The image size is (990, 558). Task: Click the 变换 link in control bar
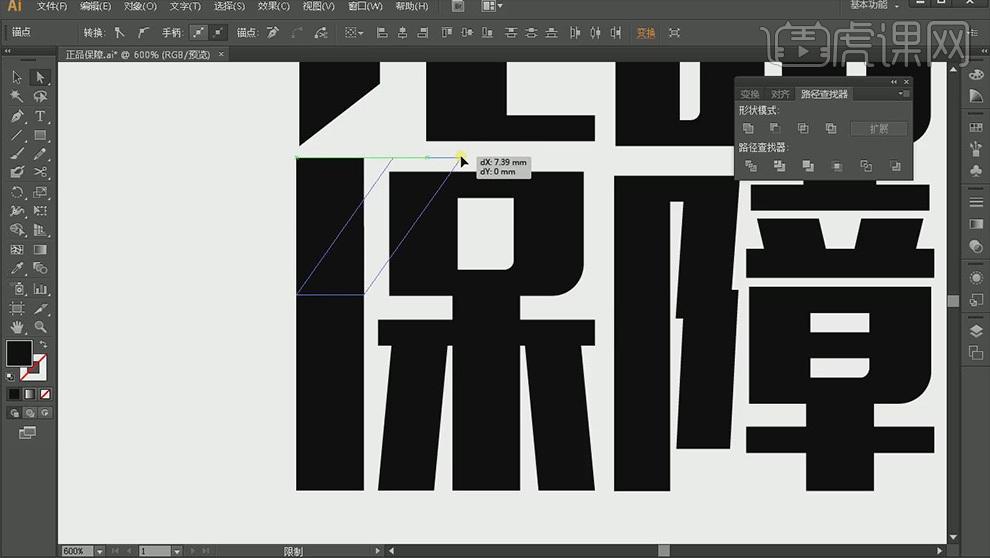(x=646, y=33)
